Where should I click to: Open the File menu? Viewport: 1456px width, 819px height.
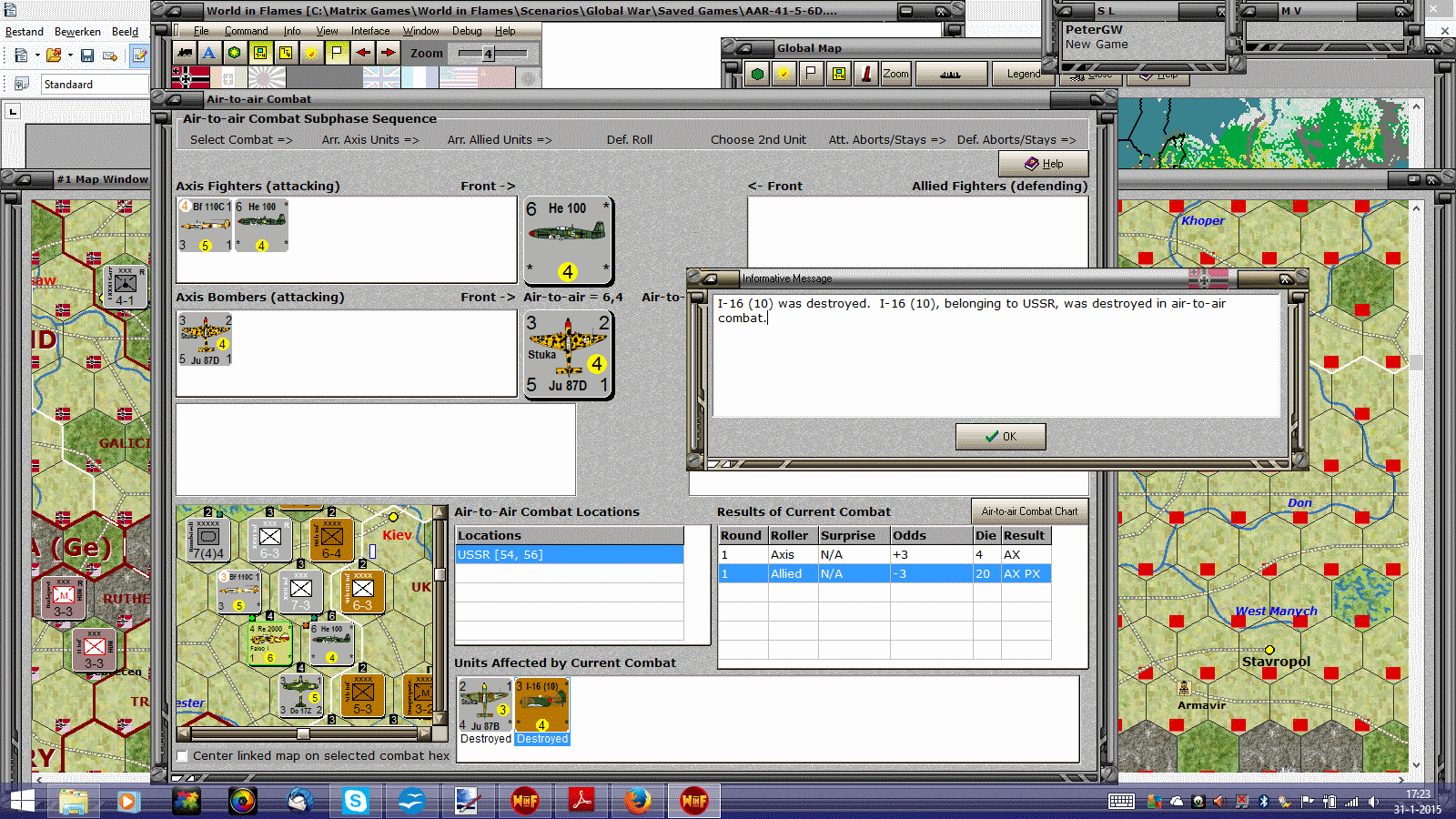[x=201, y=31]
